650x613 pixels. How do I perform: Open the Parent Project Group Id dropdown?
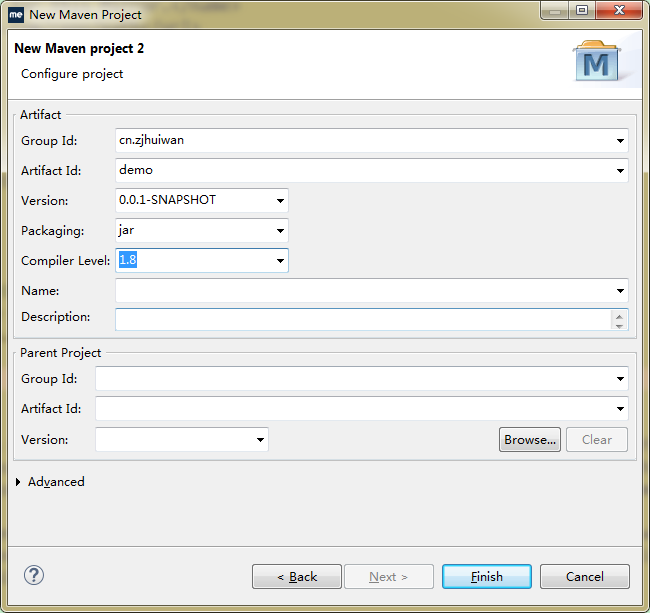tap(620, 379)
